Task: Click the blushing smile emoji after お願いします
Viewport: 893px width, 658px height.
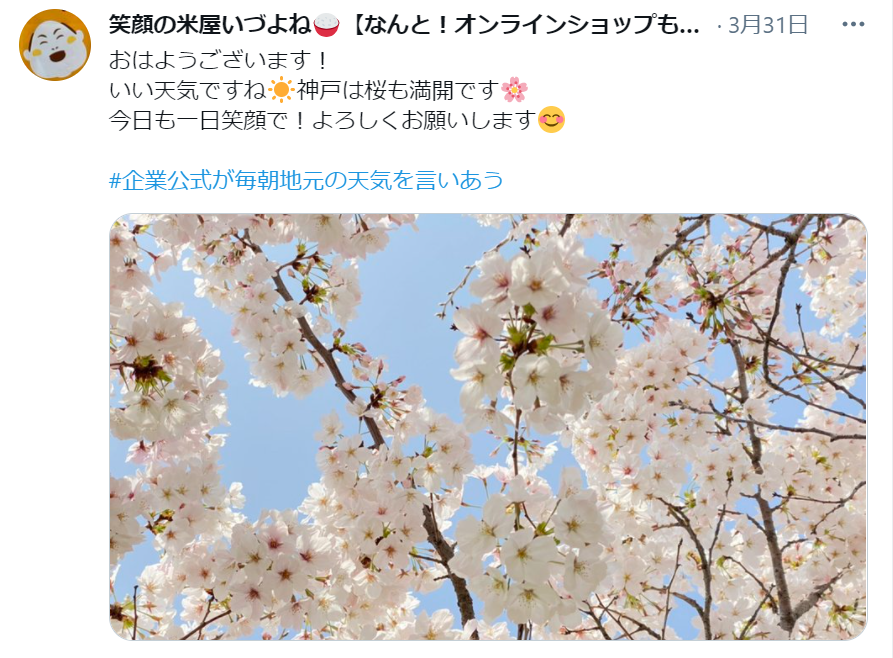Action: click(x=551, y=120)
